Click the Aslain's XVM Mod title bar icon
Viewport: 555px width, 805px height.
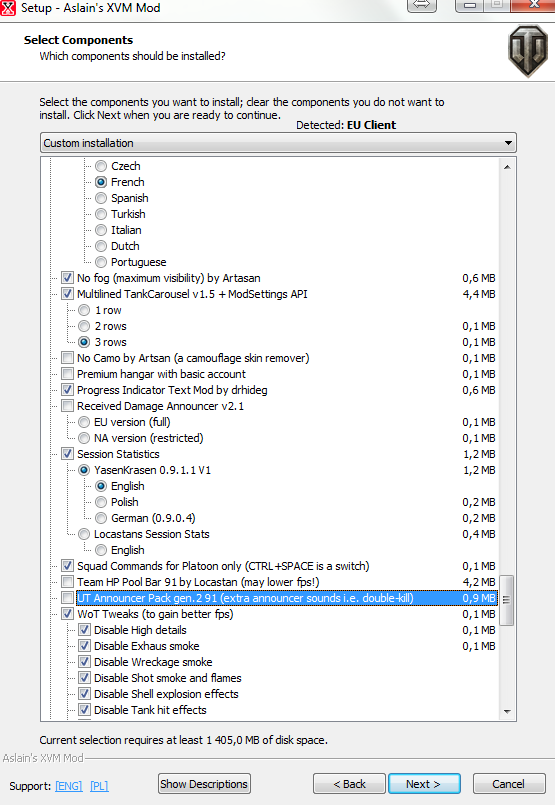pos(8,8)
